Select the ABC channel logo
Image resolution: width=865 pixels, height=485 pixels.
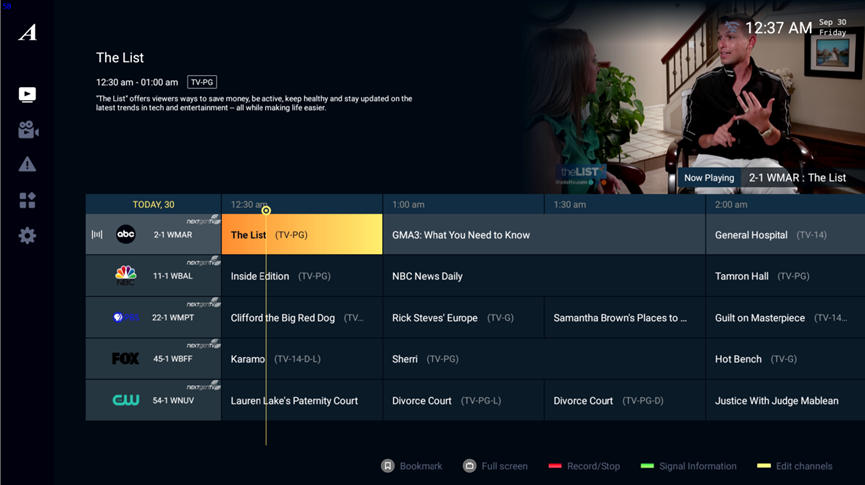(x=126, y=234)
